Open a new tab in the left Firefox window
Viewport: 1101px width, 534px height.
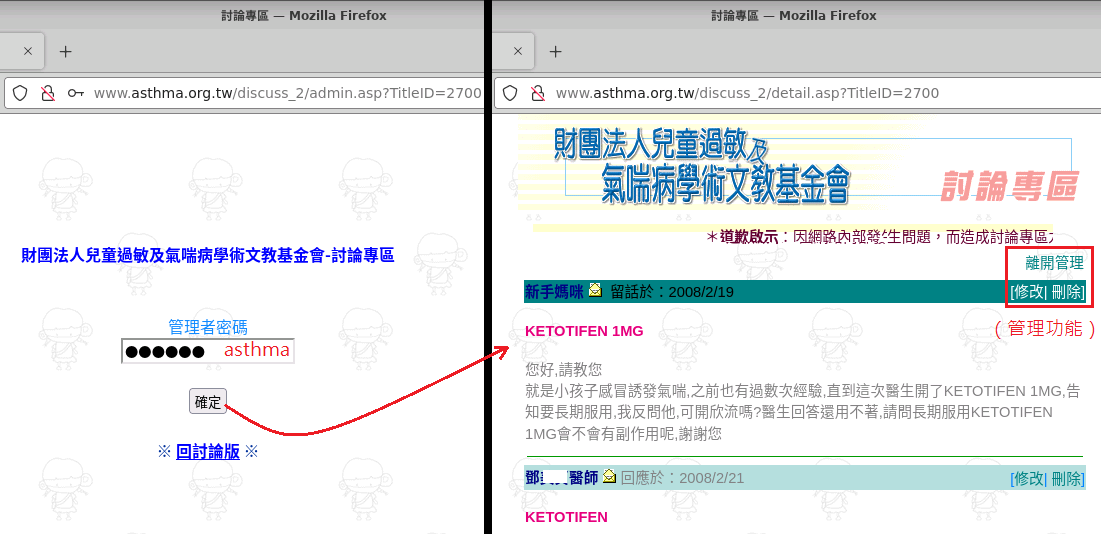[x=65, y=51]
